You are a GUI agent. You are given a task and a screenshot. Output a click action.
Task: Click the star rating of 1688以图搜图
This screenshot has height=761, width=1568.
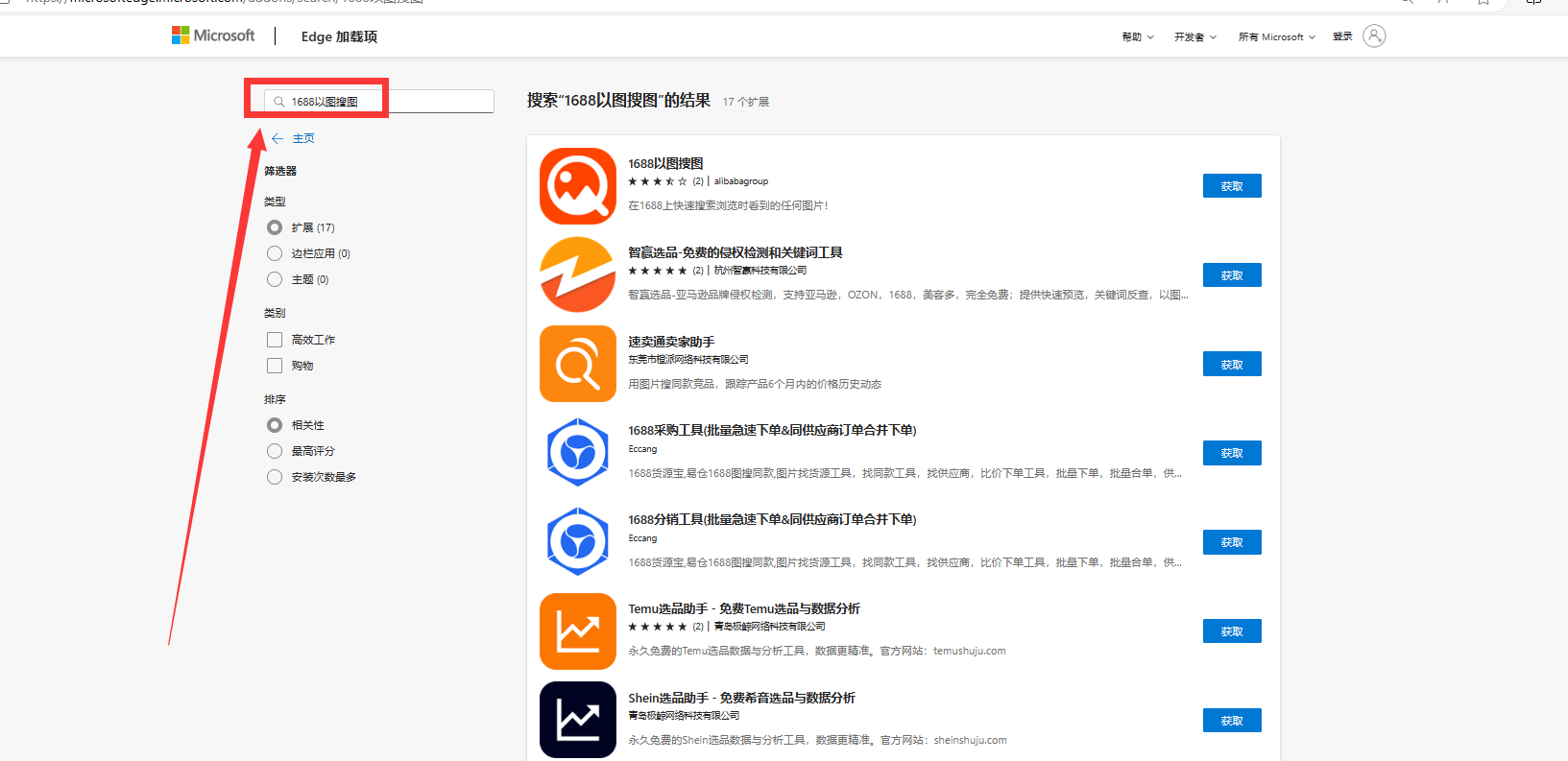pos(658,181)
